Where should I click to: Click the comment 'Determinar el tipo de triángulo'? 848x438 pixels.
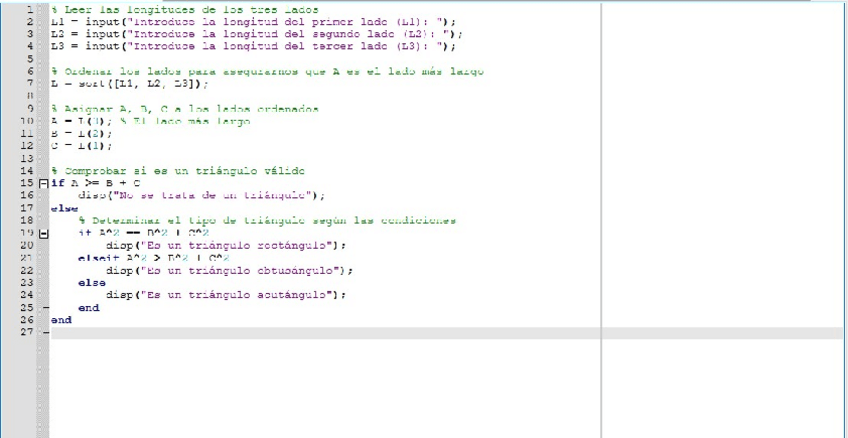(x=267, y=221)
